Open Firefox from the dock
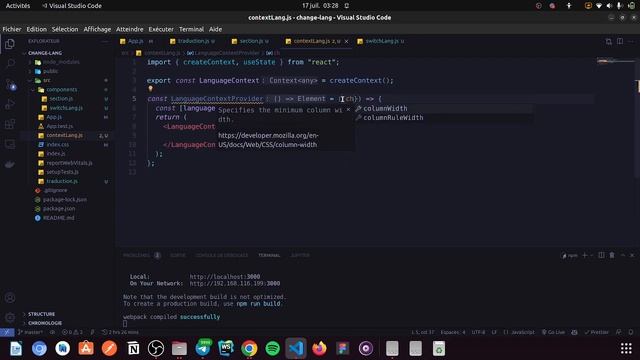The width and height of the screenshot is (640, 360). pos(319,348)
